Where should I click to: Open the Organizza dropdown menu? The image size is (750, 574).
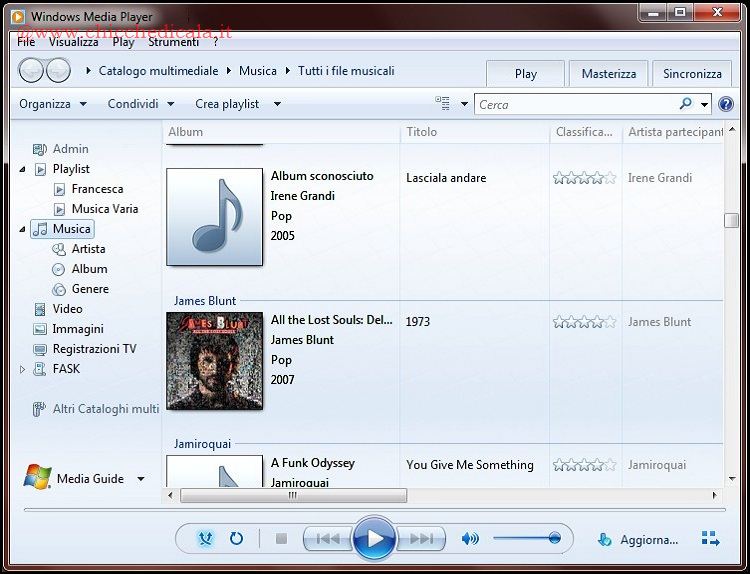pyautogui.click(x=53, y=104)
